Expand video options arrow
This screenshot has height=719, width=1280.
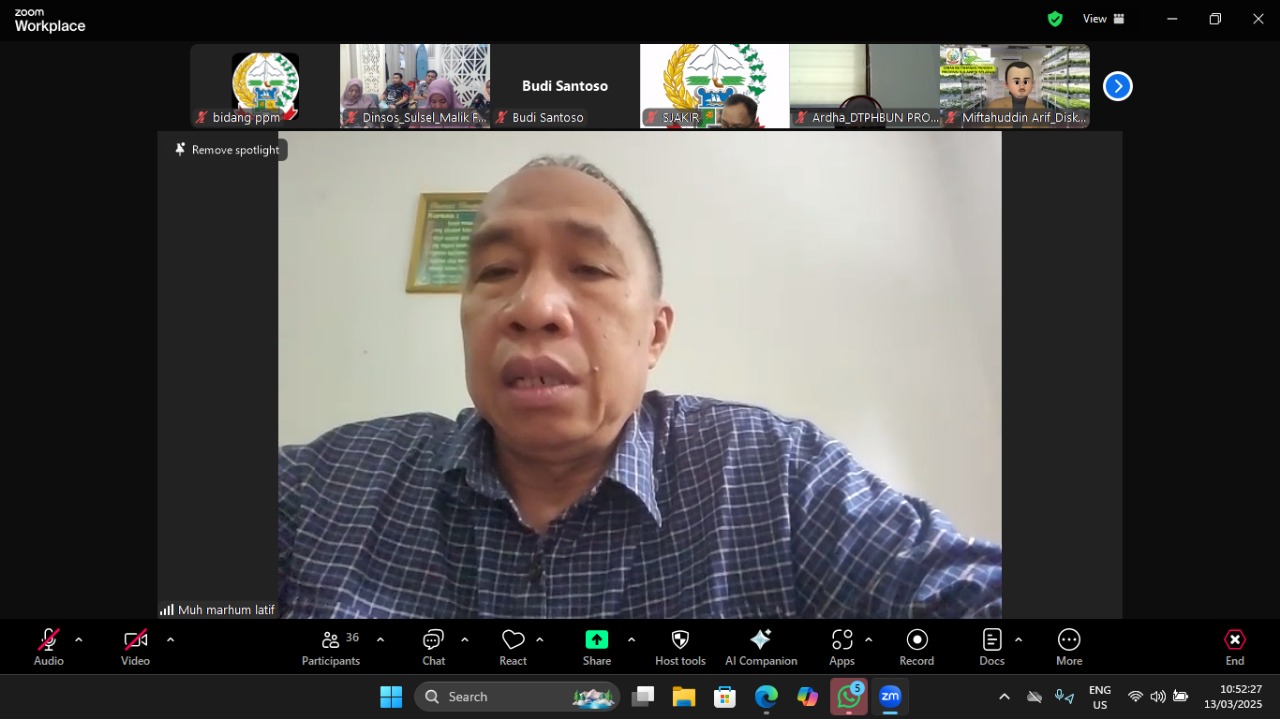[x=170, y=640]
